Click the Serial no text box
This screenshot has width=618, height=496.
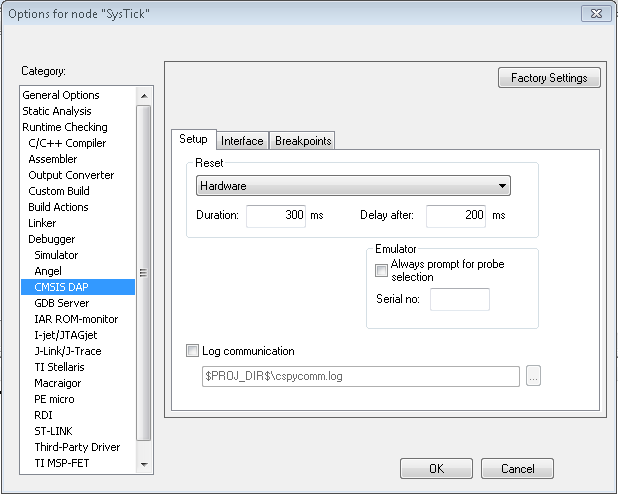coord(460,300)
